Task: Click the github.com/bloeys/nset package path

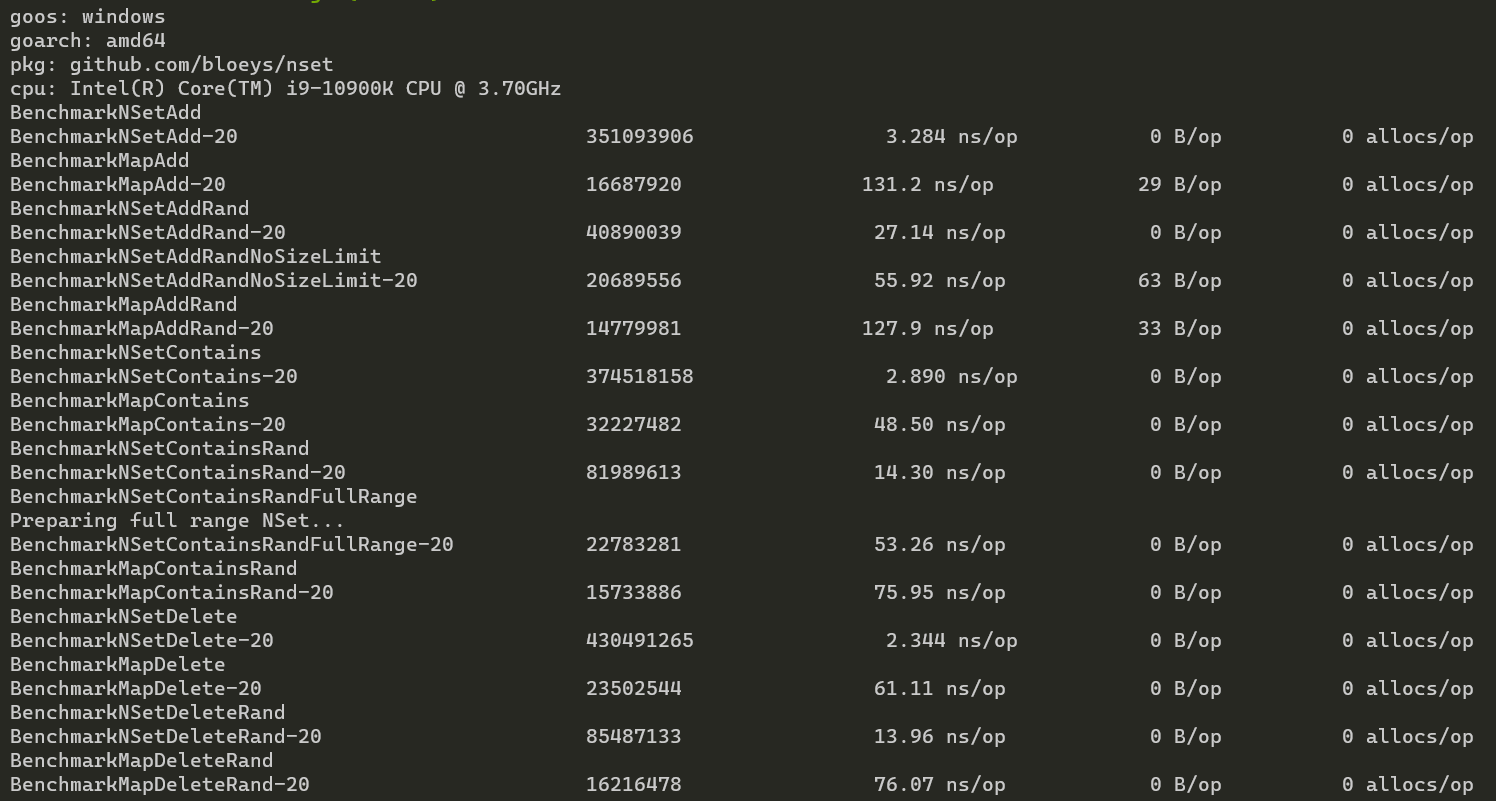Action: click(201, 65)
